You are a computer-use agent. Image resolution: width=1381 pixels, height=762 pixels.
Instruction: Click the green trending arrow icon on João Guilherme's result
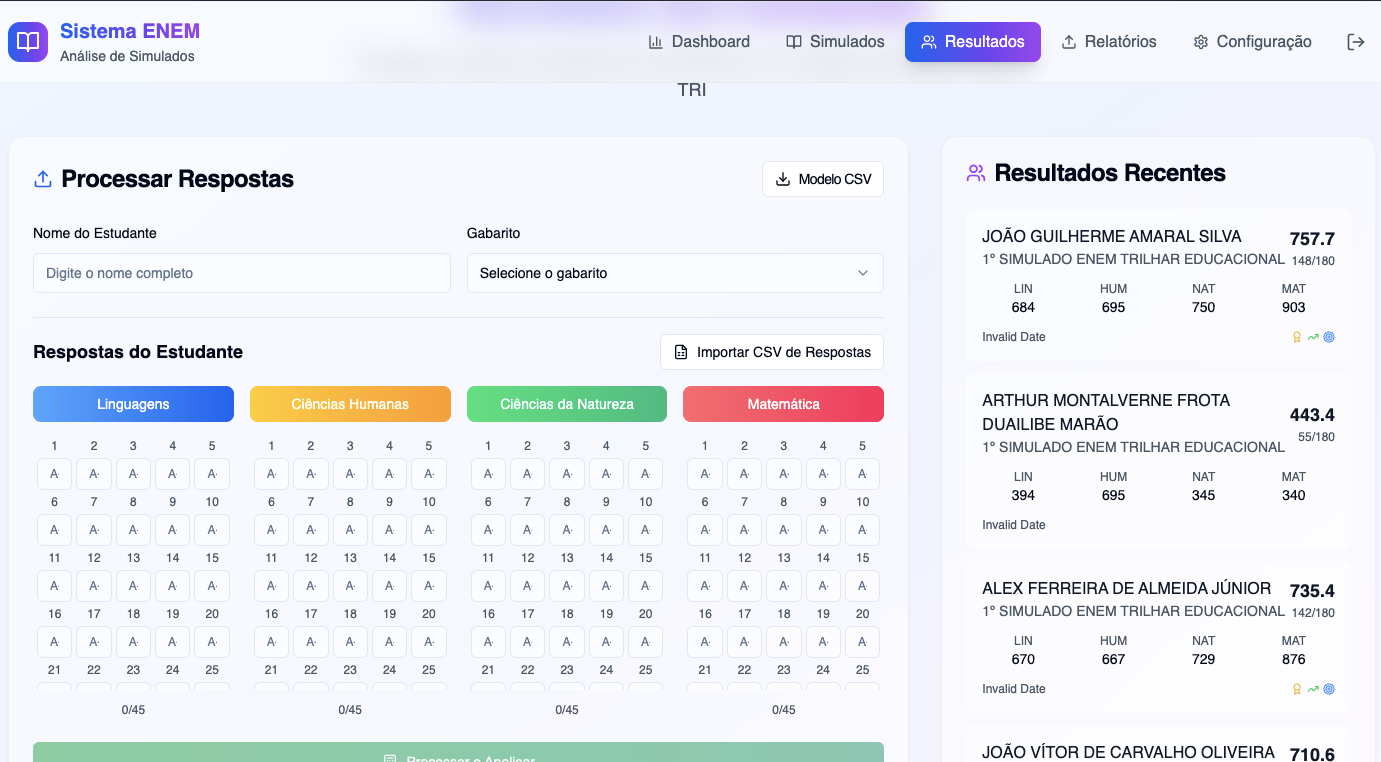click(x=1313, y=337)
